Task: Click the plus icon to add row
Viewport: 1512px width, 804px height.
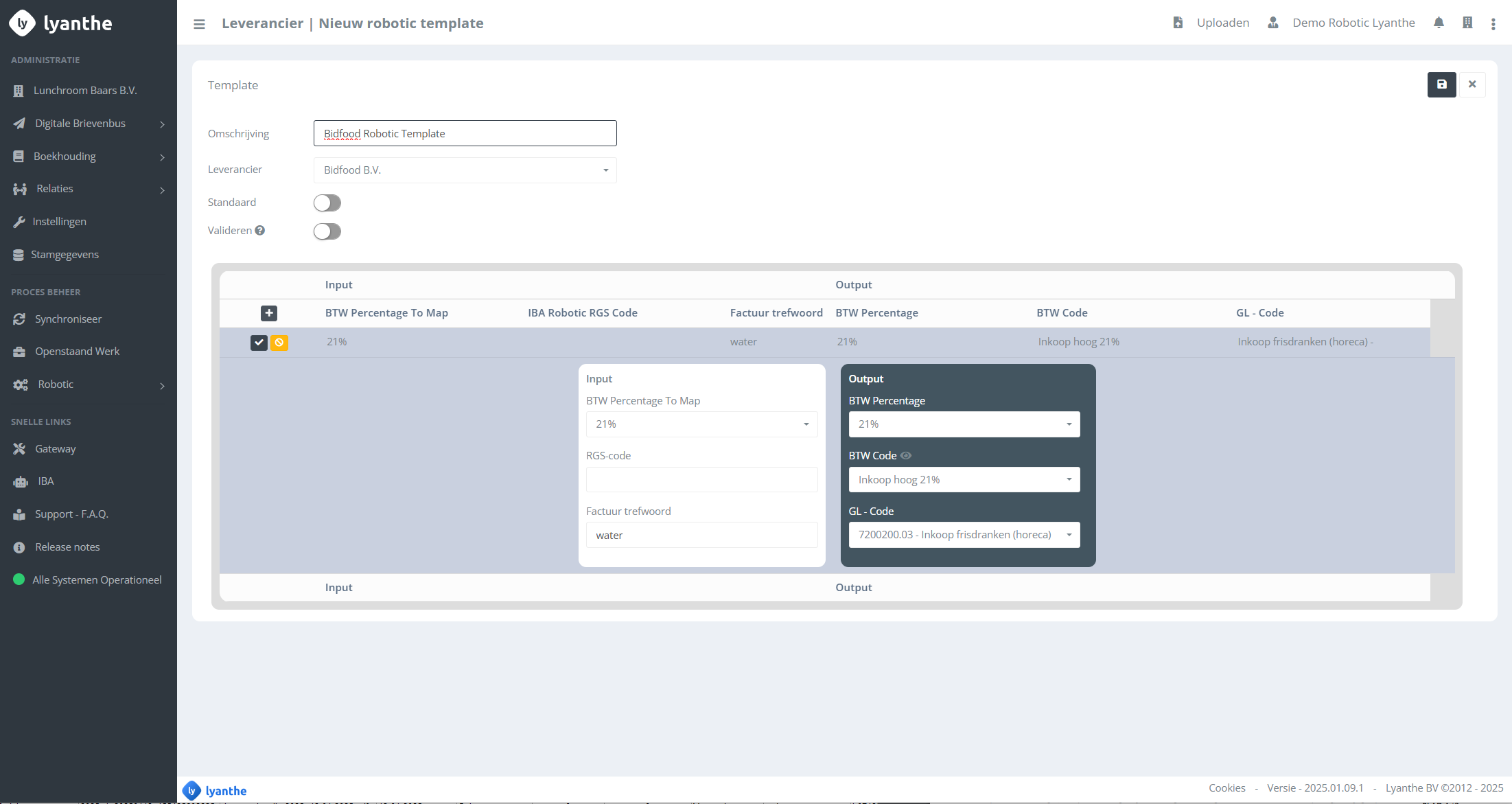Action: click(269, 313)
